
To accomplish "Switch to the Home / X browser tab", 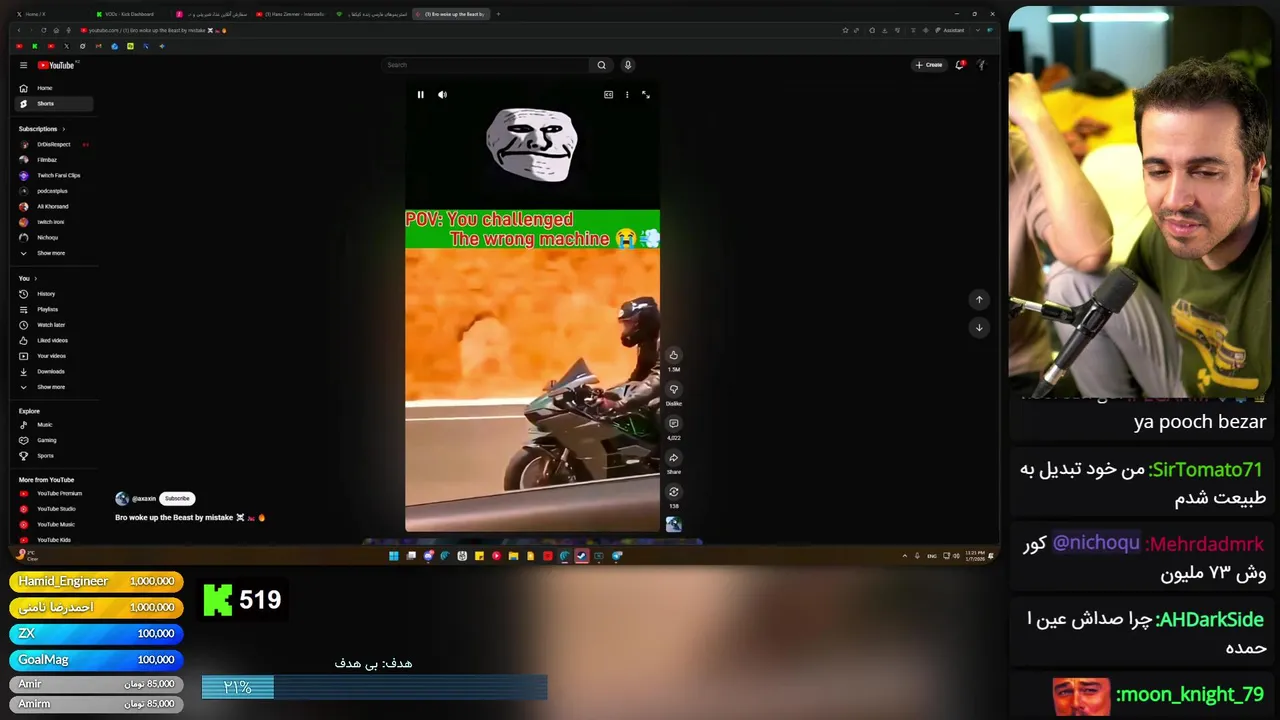I will coord(50,14).
